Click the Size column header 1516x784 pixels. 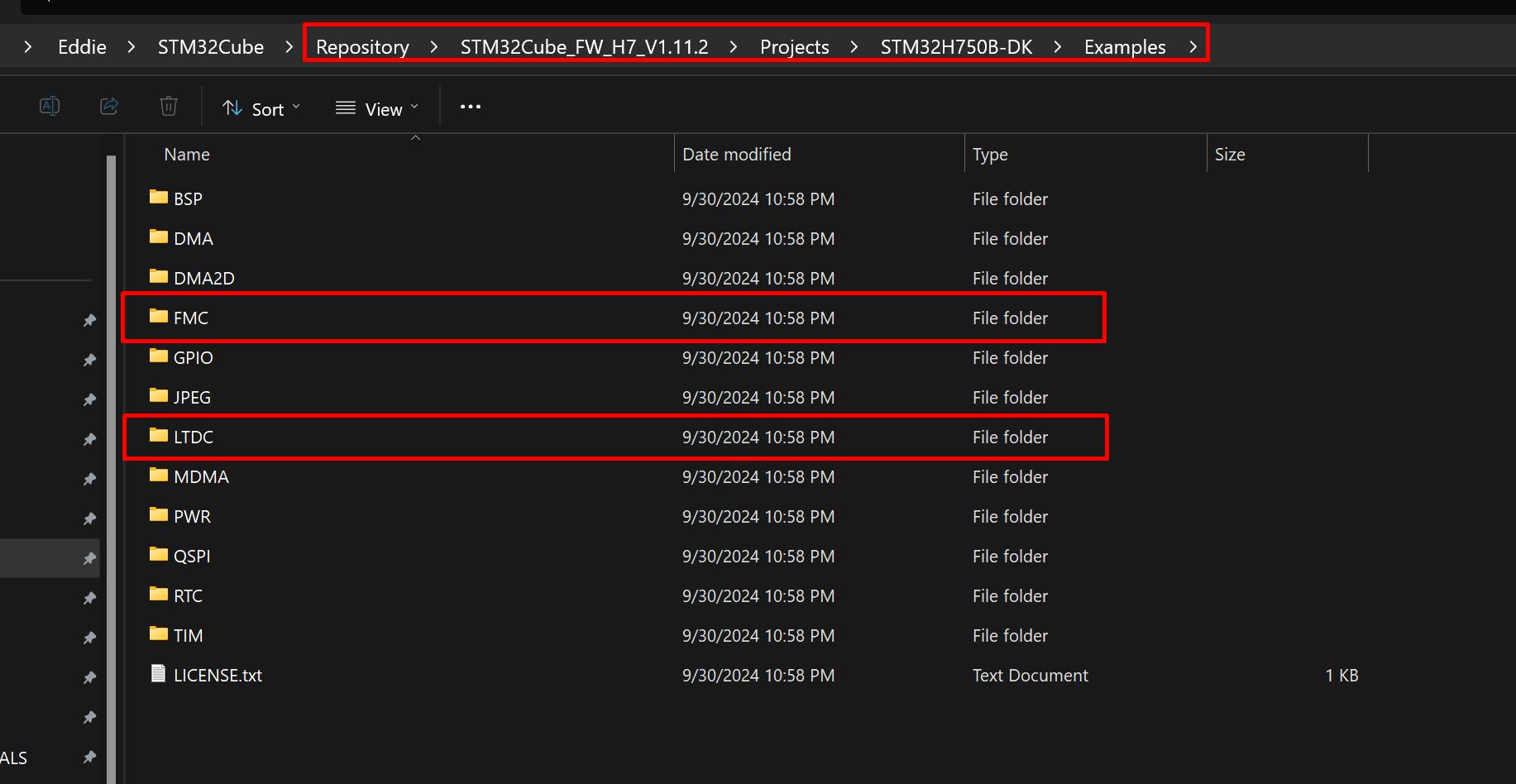point(1230,155)
